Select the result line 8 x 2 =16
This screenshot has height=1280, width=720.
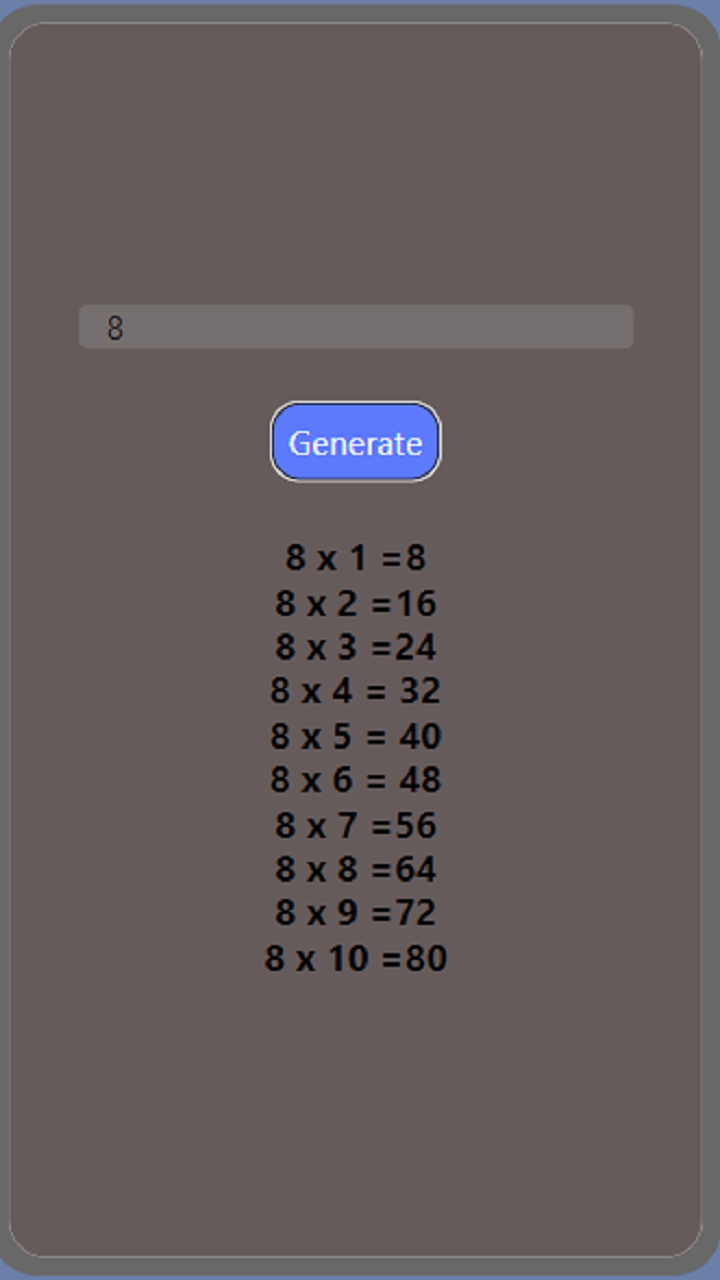(x=355, y=603)
